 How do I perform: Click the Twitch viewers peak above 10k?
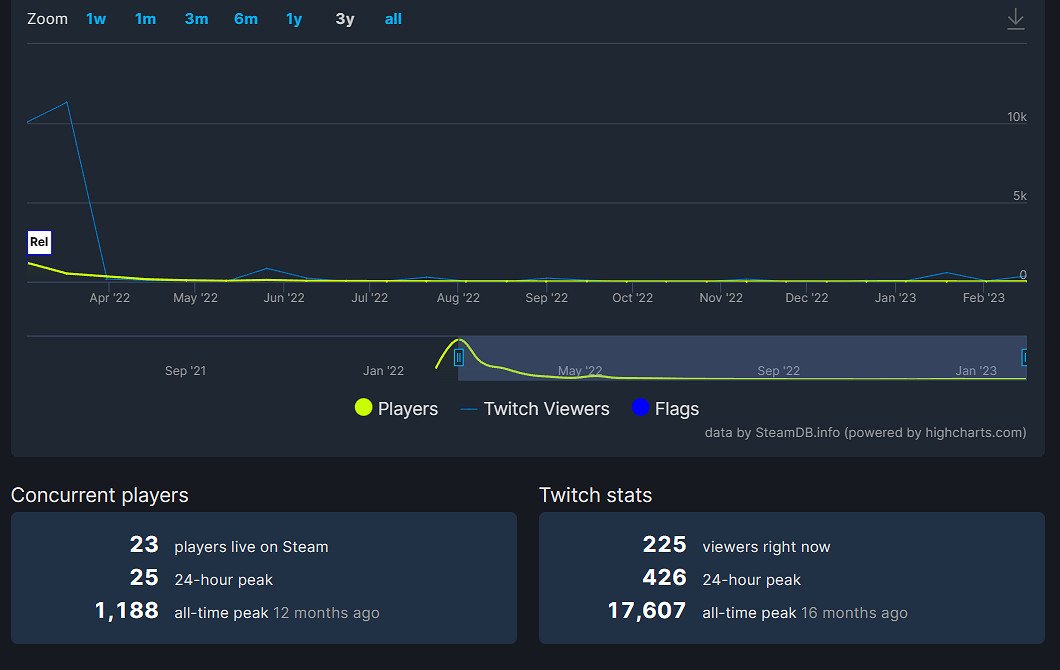[x=67, y=102]
